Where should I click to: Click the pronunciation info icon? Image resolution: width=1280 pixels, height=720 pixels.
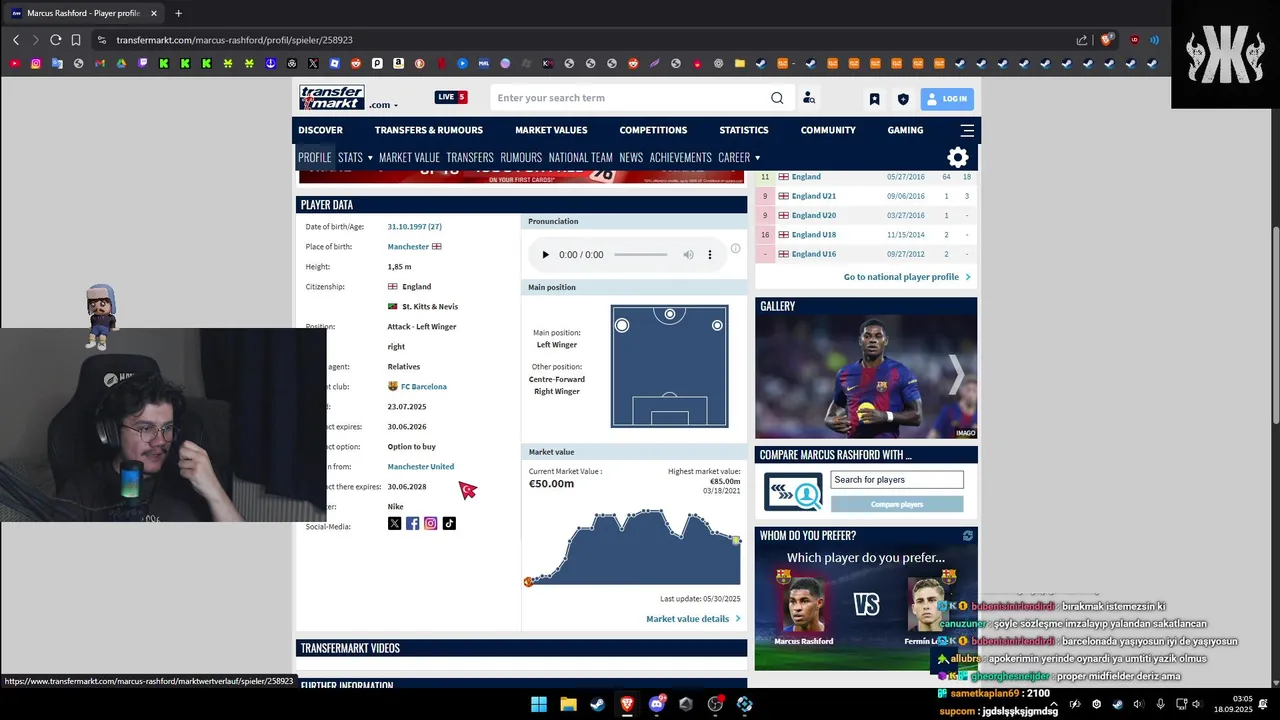coord(735,249)
